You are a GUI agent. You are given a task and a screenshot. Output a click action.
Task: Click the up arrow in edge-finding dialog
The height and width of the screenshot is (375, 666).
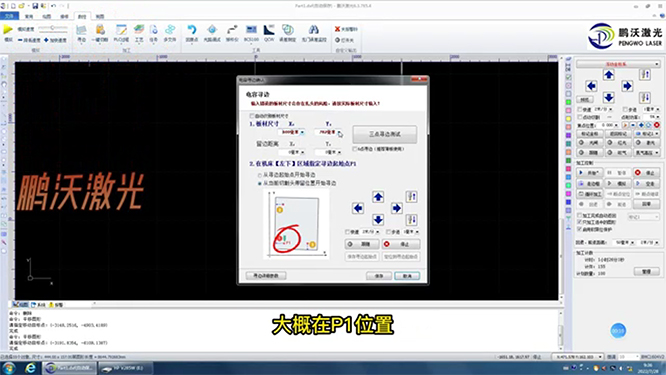click(378, 197)
